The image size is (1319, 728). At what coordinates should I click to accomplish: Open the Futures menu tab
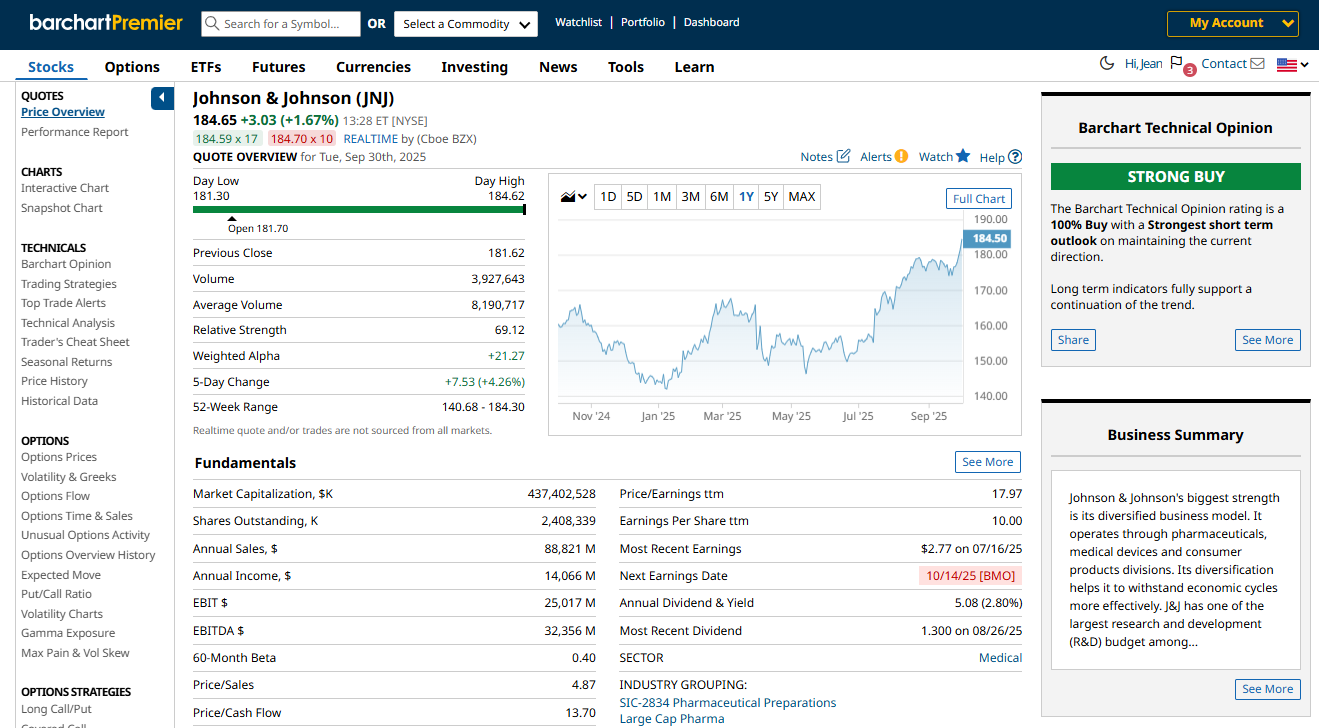(278, 67)
